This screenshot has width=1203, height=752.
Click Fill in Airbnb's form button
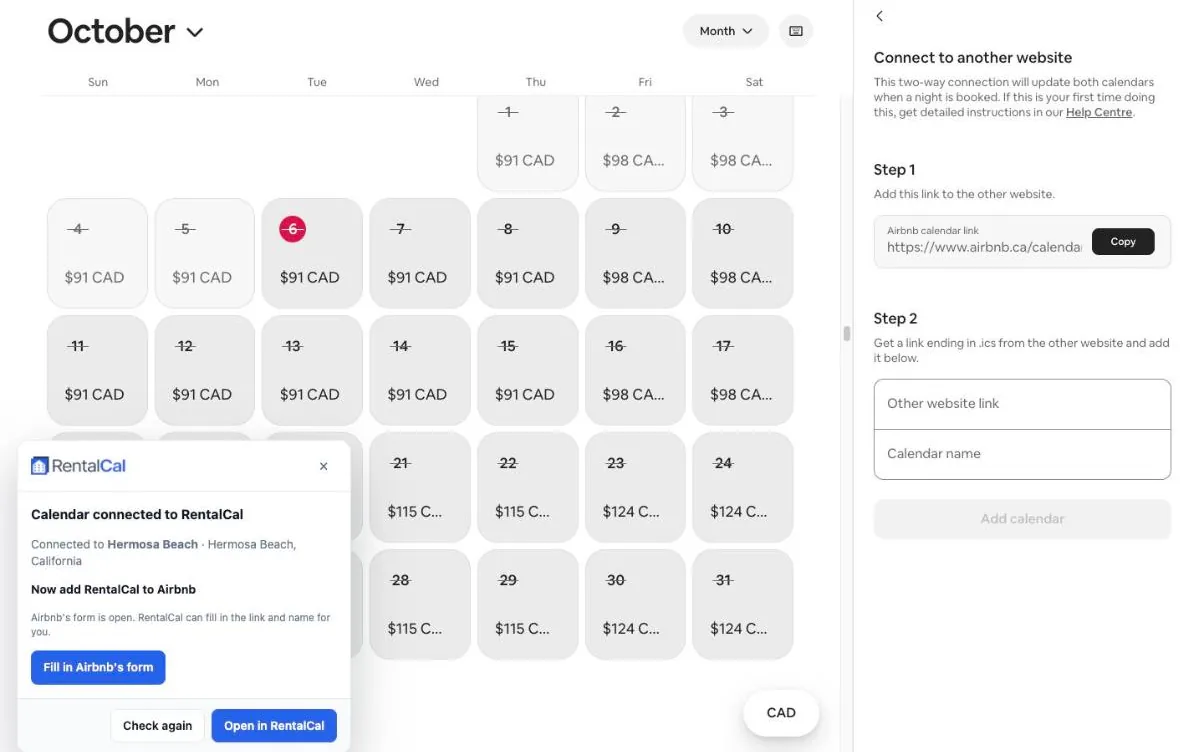click(98, 667)
